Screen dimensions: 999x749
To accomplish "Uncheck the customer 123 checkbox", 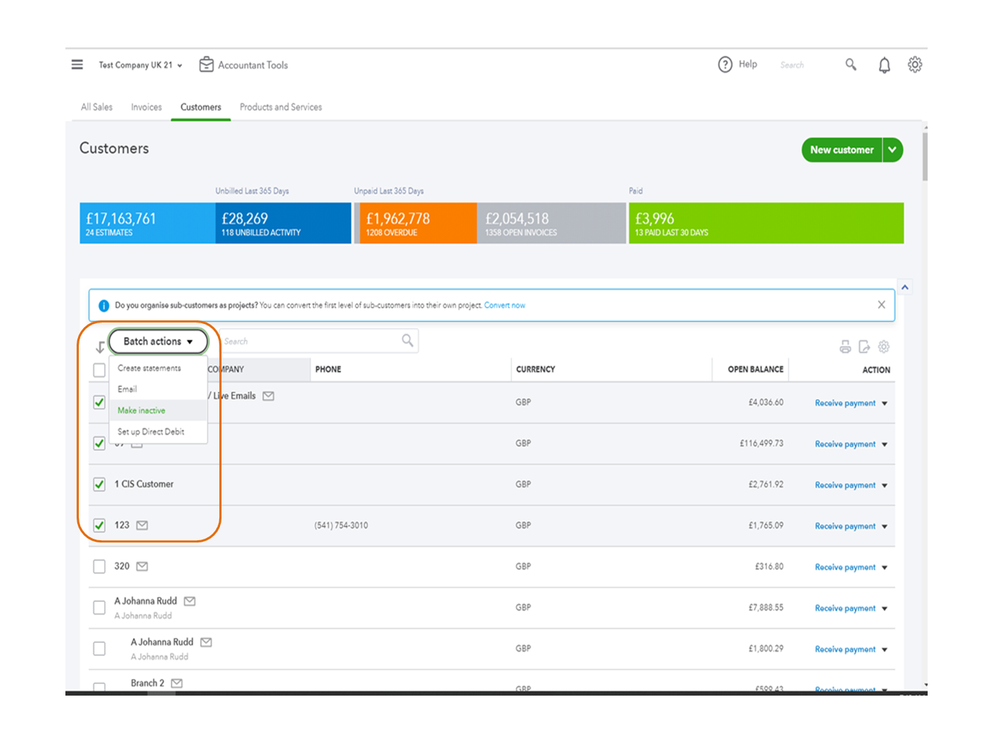I will tap(99, 525).
